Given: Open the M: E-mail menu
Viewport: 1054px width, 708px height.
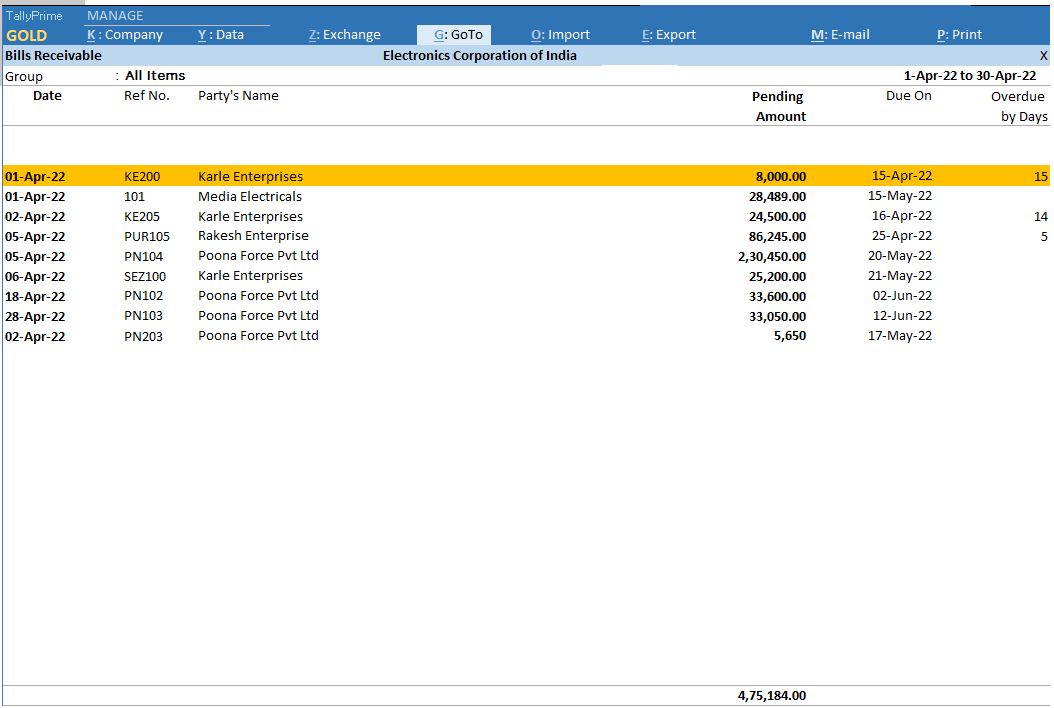Looking at the screenshot, I should (x=840, y=35).
